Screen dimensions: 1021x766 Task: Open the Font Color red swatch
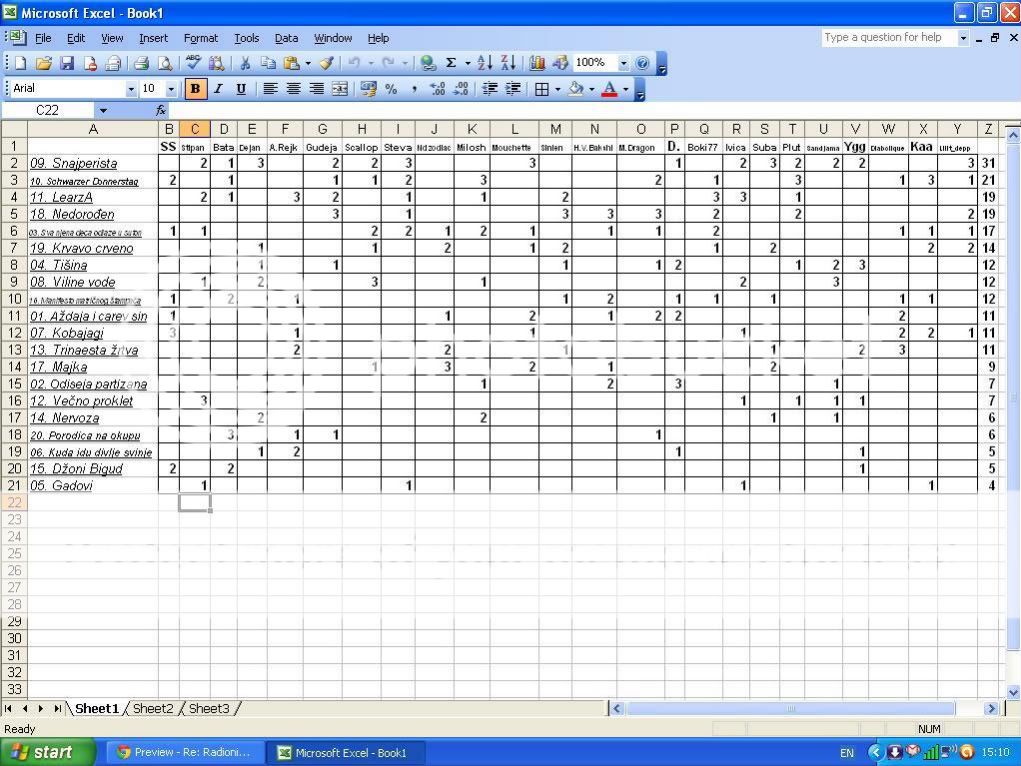(x=609, y=89)
